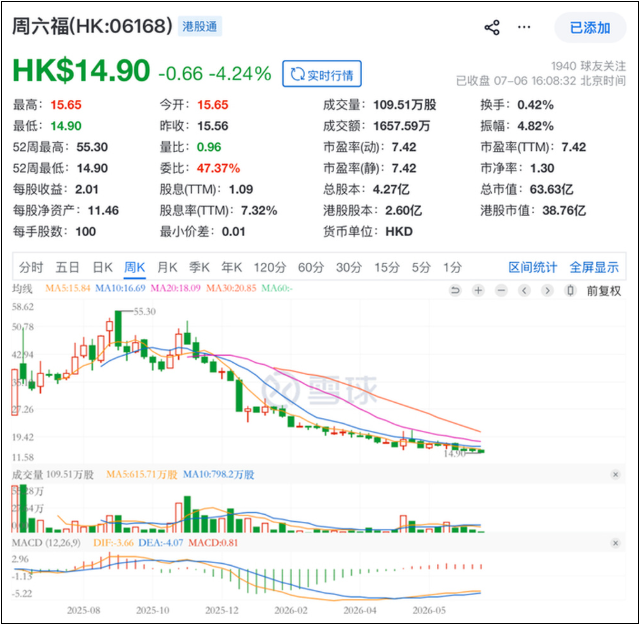Click the 2025-12 date label on axis
This screenshot has width=641, height=626.
[x=222, y=610]
